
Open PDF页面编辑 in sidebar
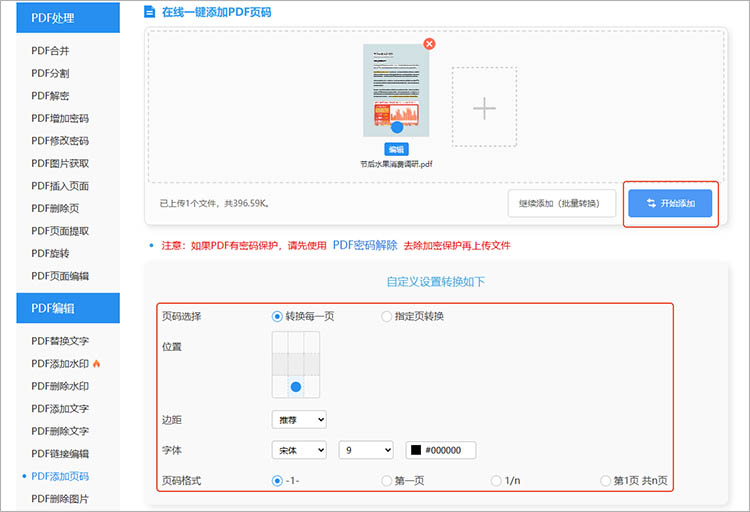tap(60, 276)
